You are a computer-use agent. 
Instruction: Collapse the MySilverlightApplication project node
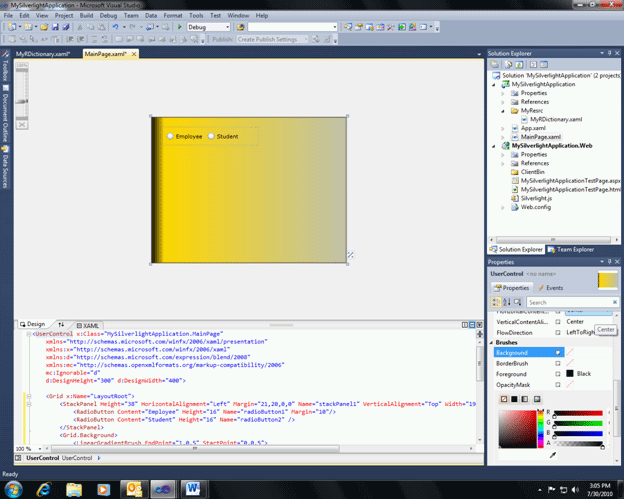(494, 84)
